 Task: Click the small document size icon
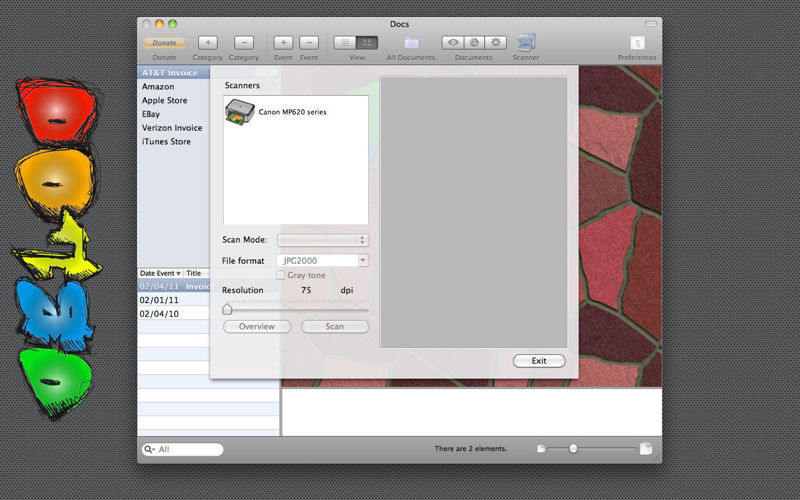pyautogui.click(x=541, y=449)
